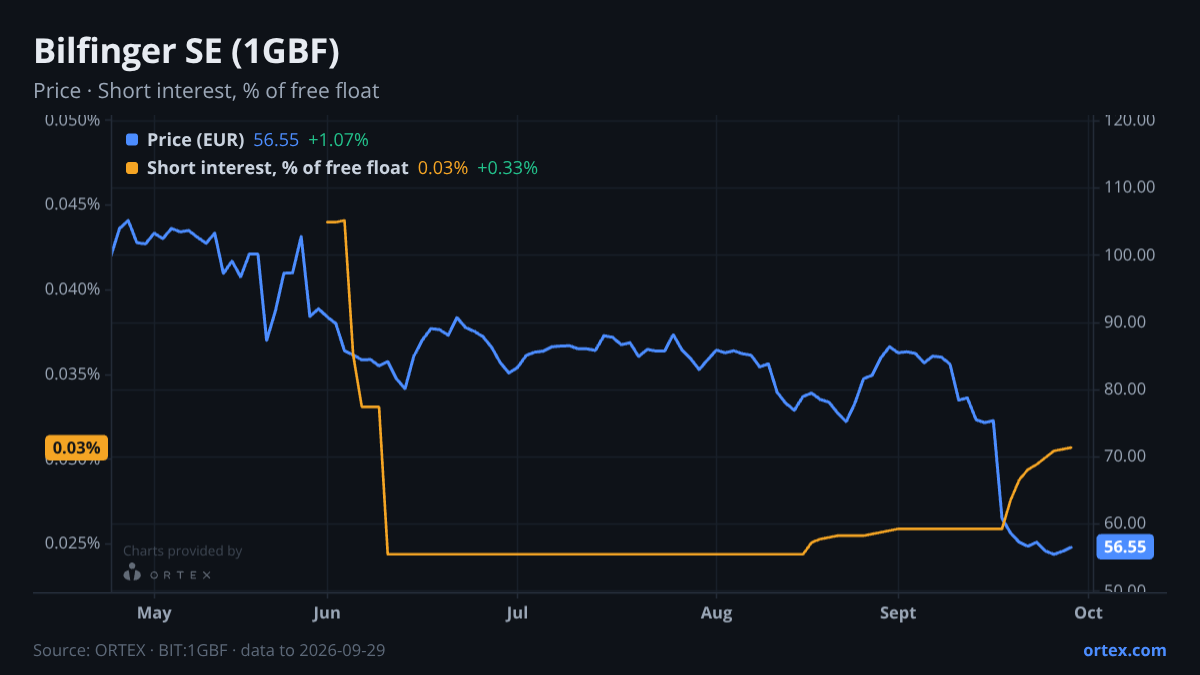Click the Price (EUR) legend label

tap(196, 140)
